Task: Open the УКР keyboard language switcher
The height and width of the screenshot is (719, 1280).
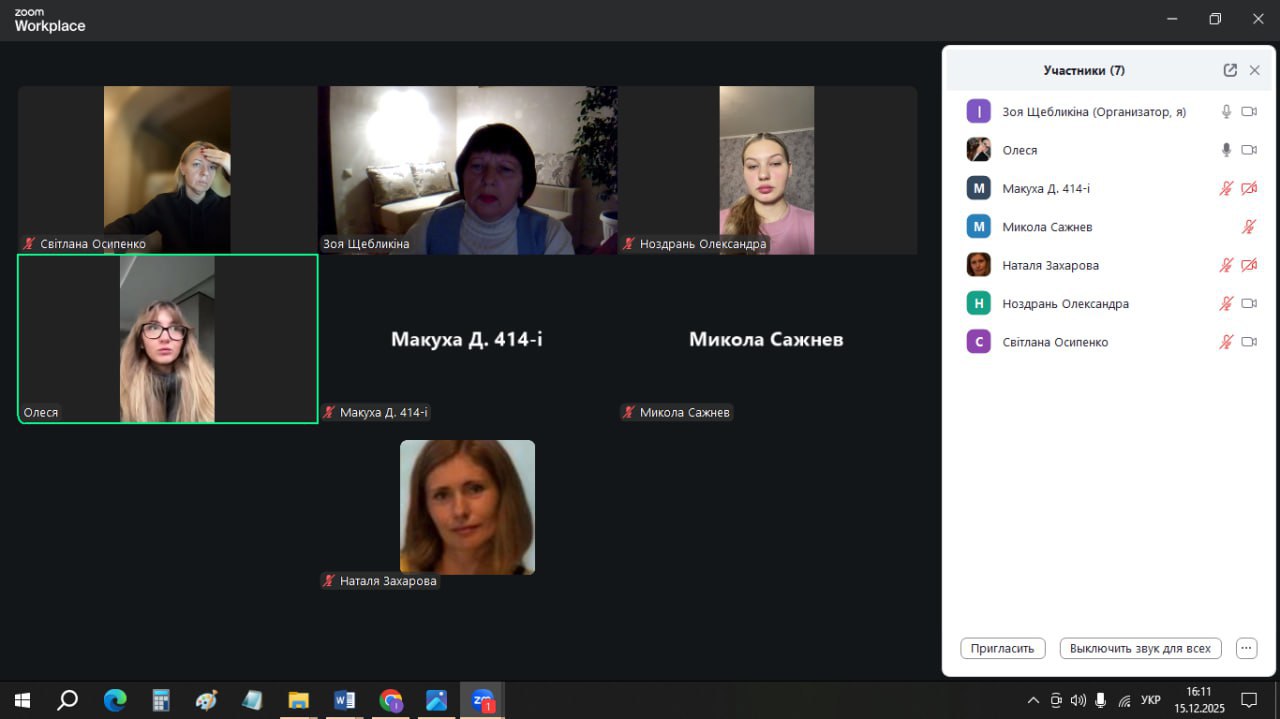Action: (x=1151, y=700)
